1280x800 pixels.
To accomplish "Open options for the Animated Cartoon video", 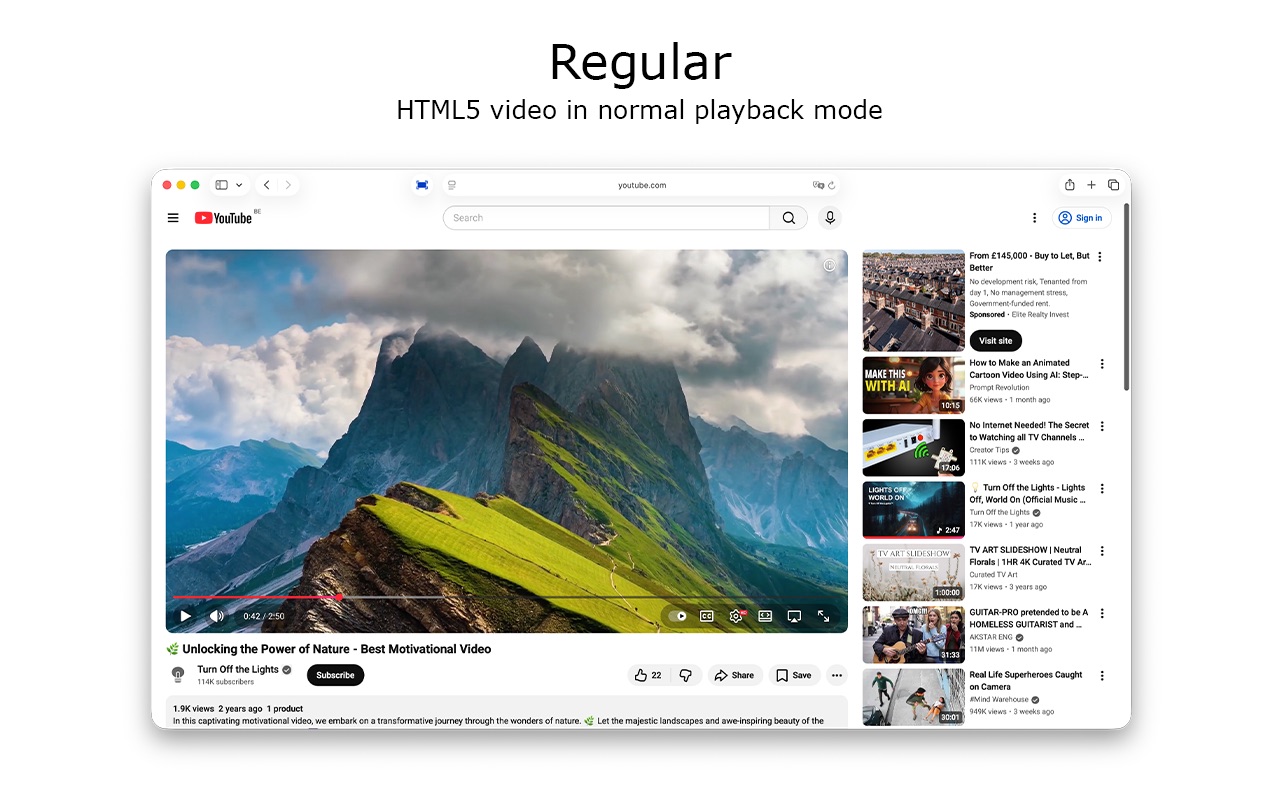I will 1102,364.
